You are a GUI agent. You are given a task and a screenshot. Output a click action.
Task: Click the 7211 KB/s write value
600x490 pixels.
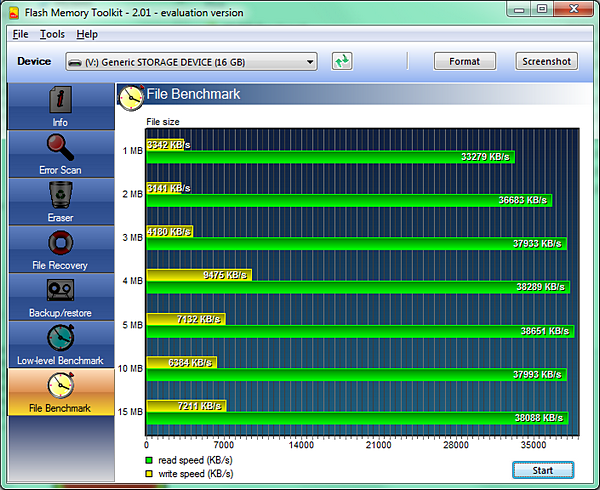[200, 406]
